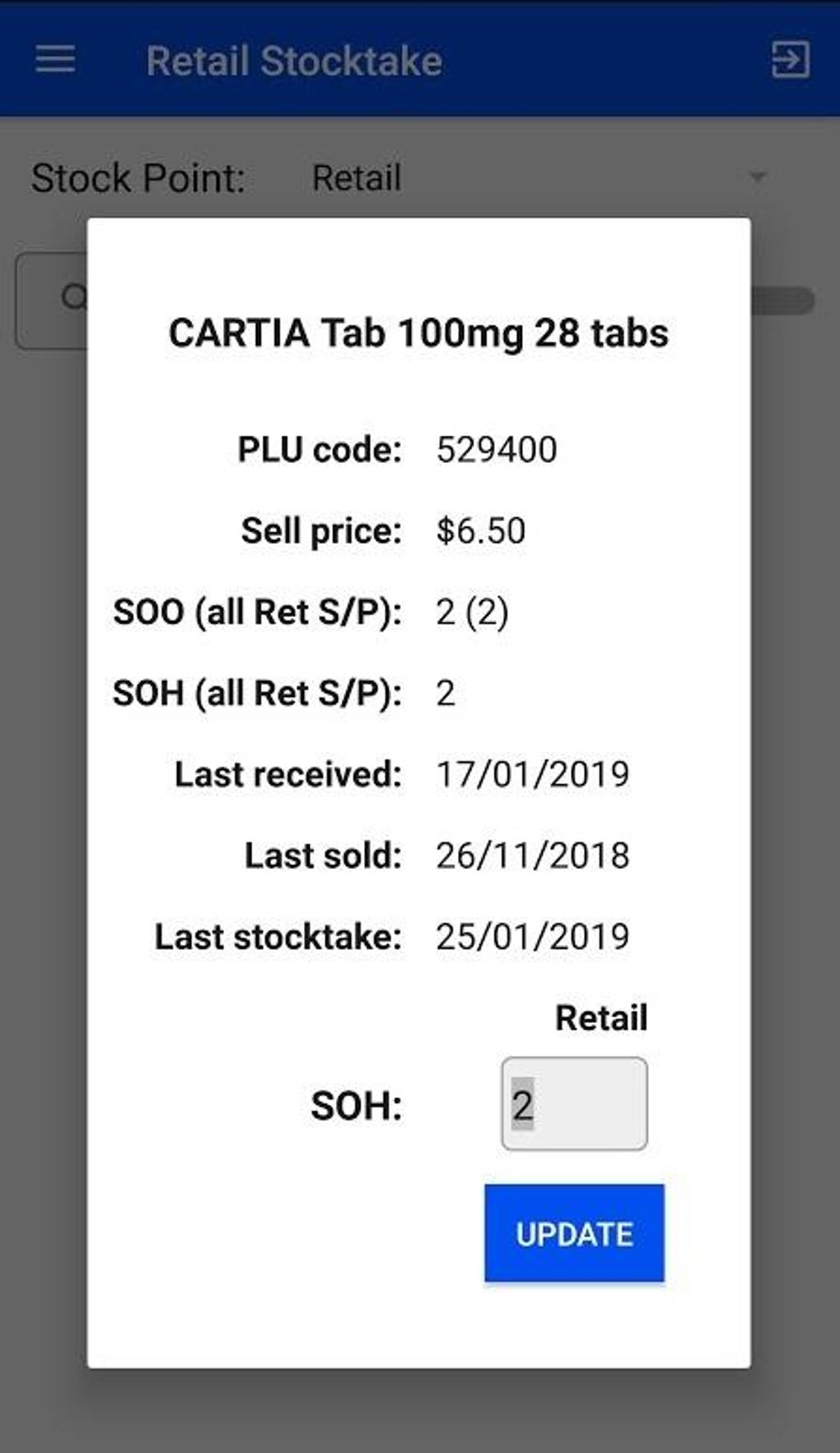
Task: Click the PLU code value 529400
Action: (x=497, y=450)
